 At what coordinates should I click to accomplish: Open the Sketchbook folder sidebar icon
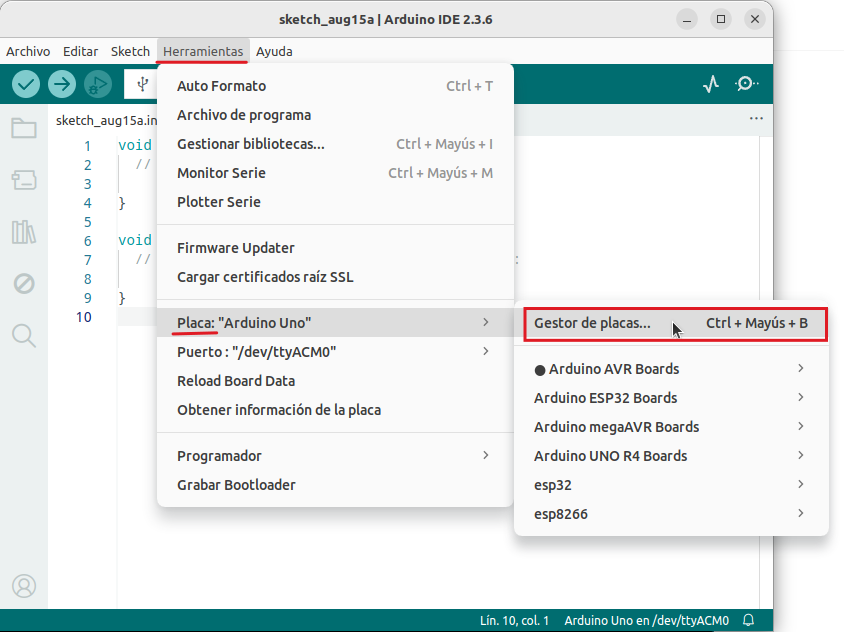24,128
